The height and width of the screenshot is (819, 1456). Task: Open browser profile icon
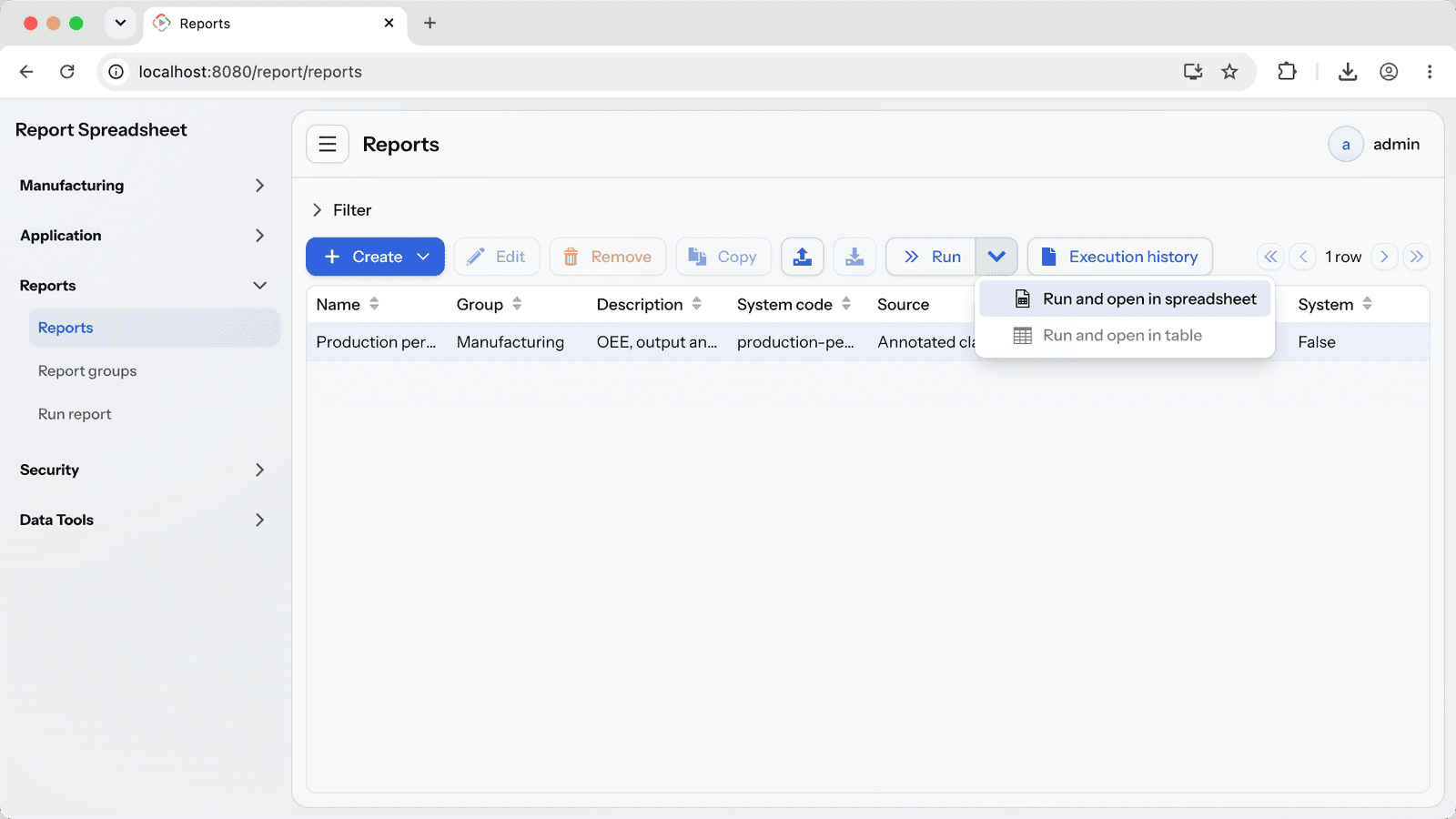1389,72
